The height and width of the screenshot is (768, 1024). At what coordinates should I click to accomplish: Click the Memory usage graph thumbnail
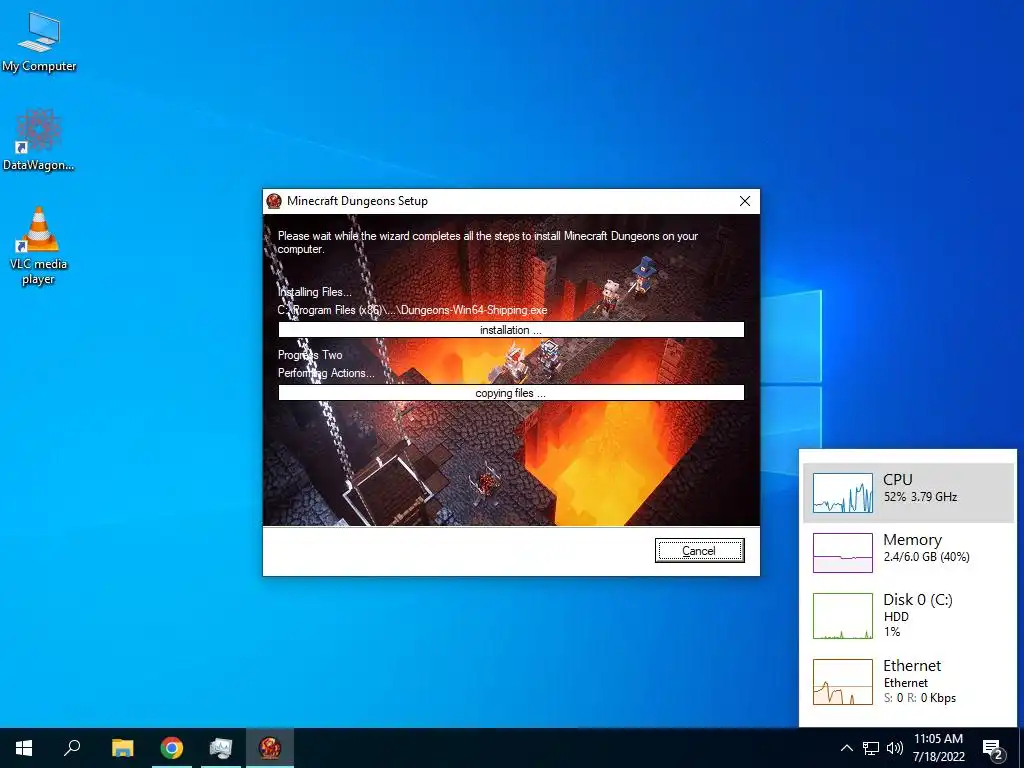click(842, 552)
